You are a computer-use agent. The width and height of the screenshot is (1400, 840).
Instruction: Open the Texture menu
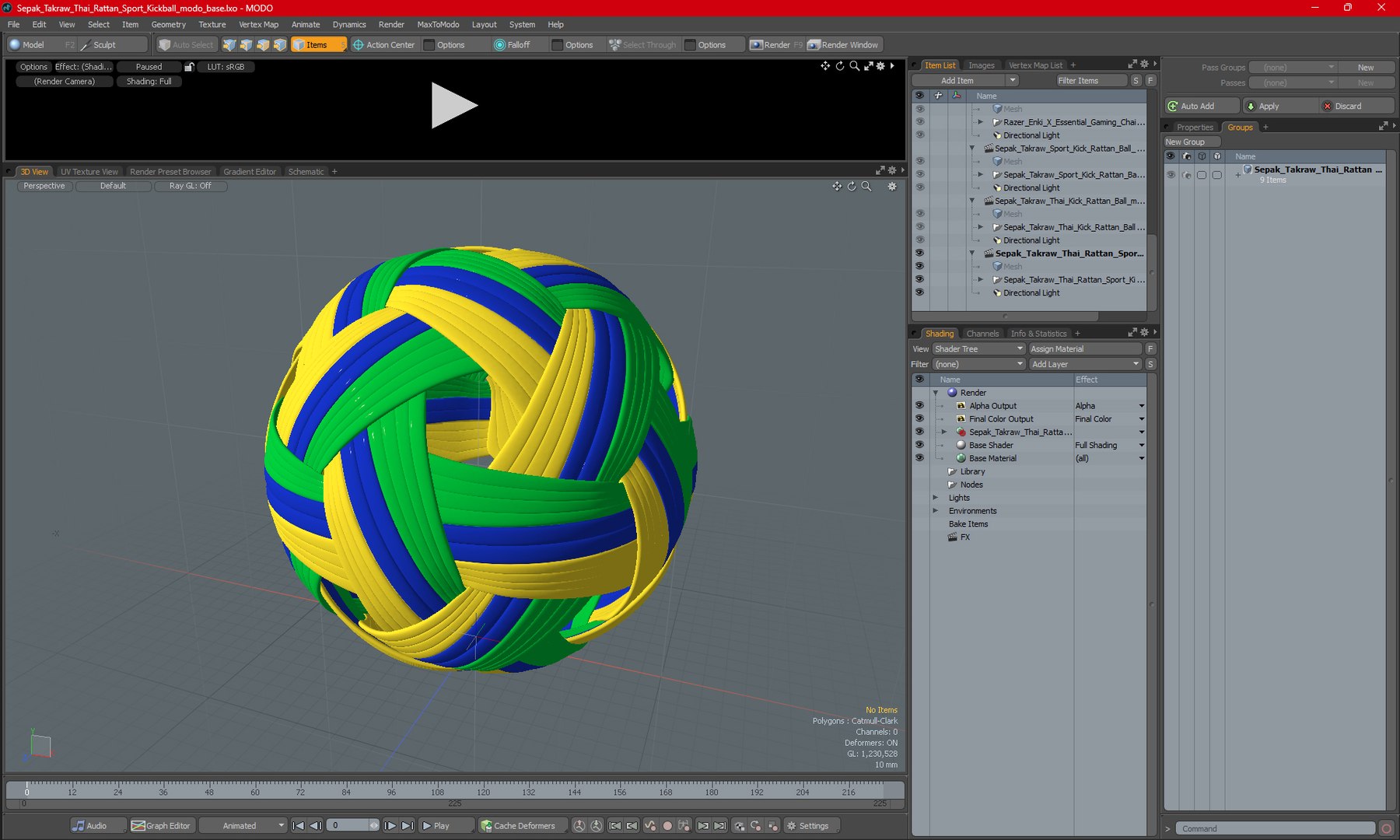212,24
